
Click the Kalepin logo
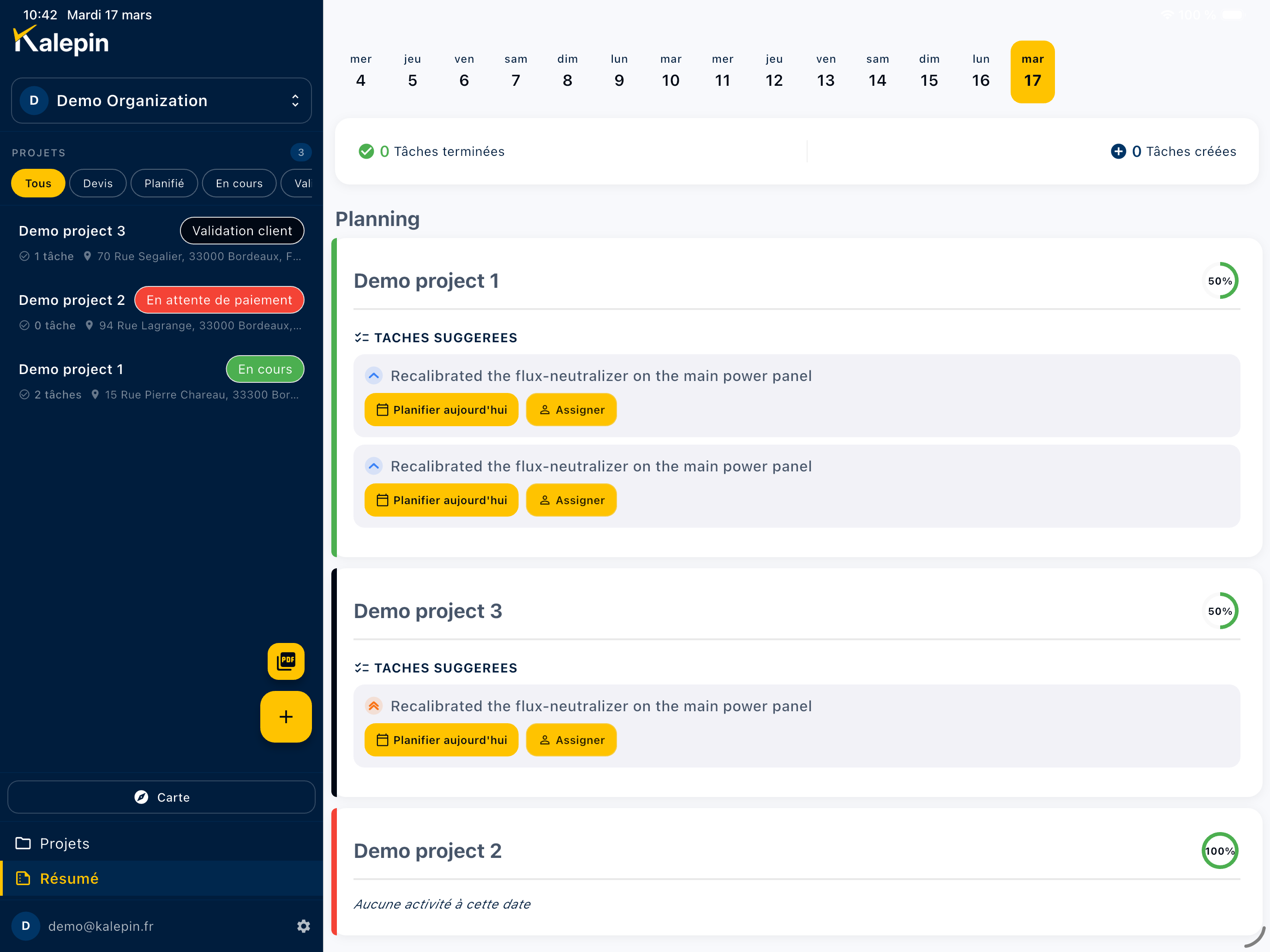point(61,42)
